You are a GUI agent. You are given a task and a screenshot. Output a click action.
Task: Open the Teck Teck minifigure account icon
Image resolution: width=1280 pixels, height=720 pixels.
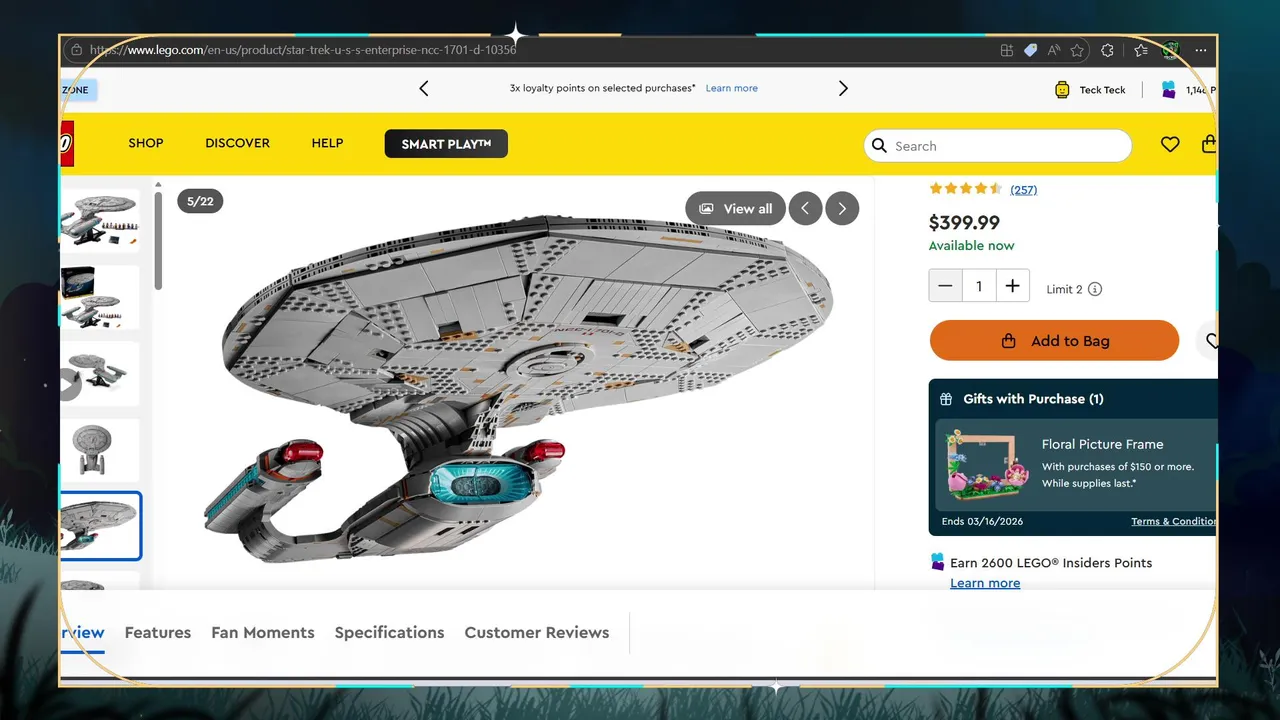pos(1062,90)
